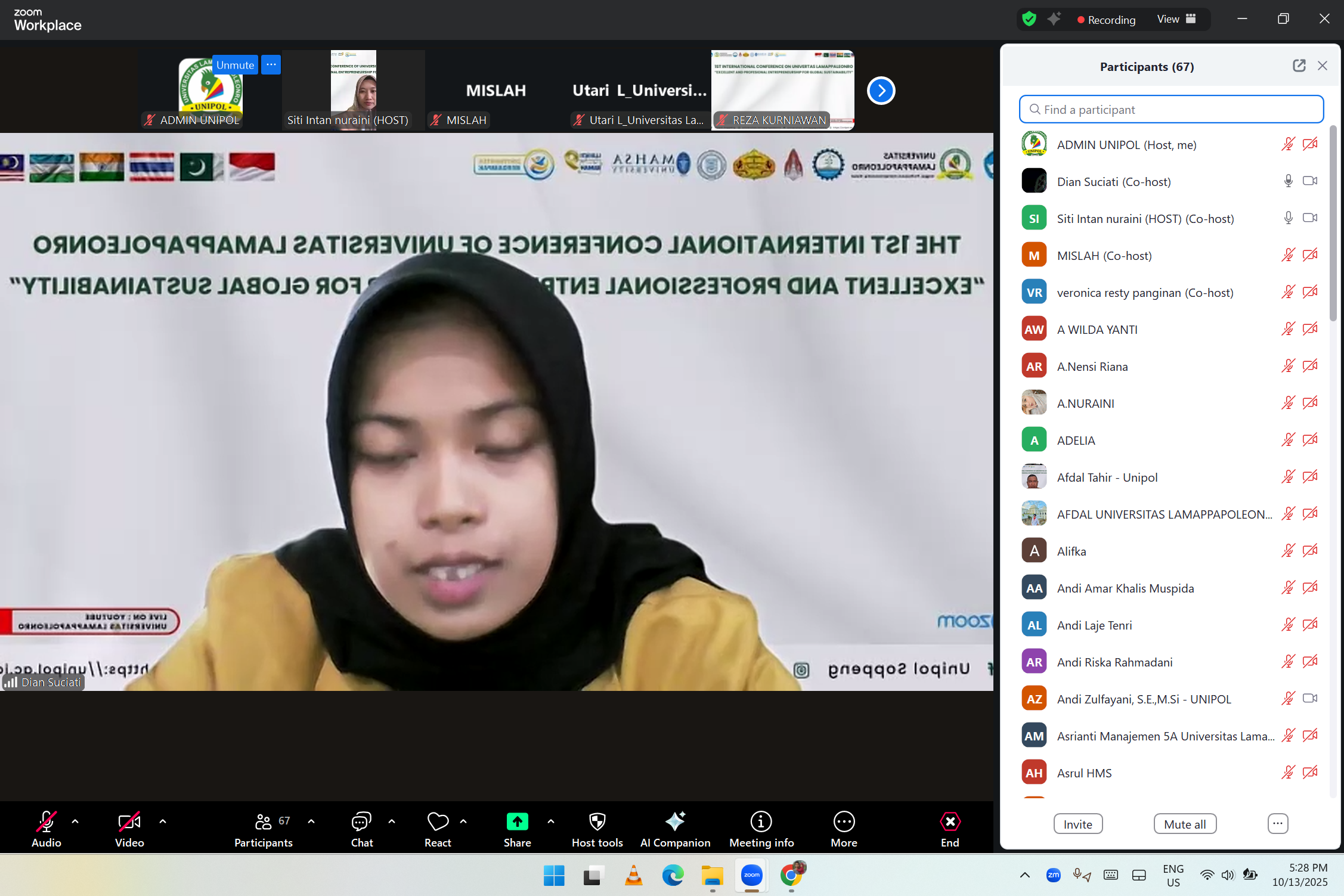
Task: Expand audio options arrow next to Audio
Action: 75,821
